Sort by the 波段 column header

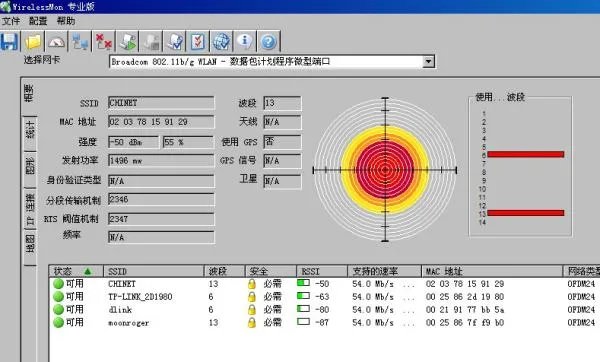pyautogui.click(x=225, y=271)
